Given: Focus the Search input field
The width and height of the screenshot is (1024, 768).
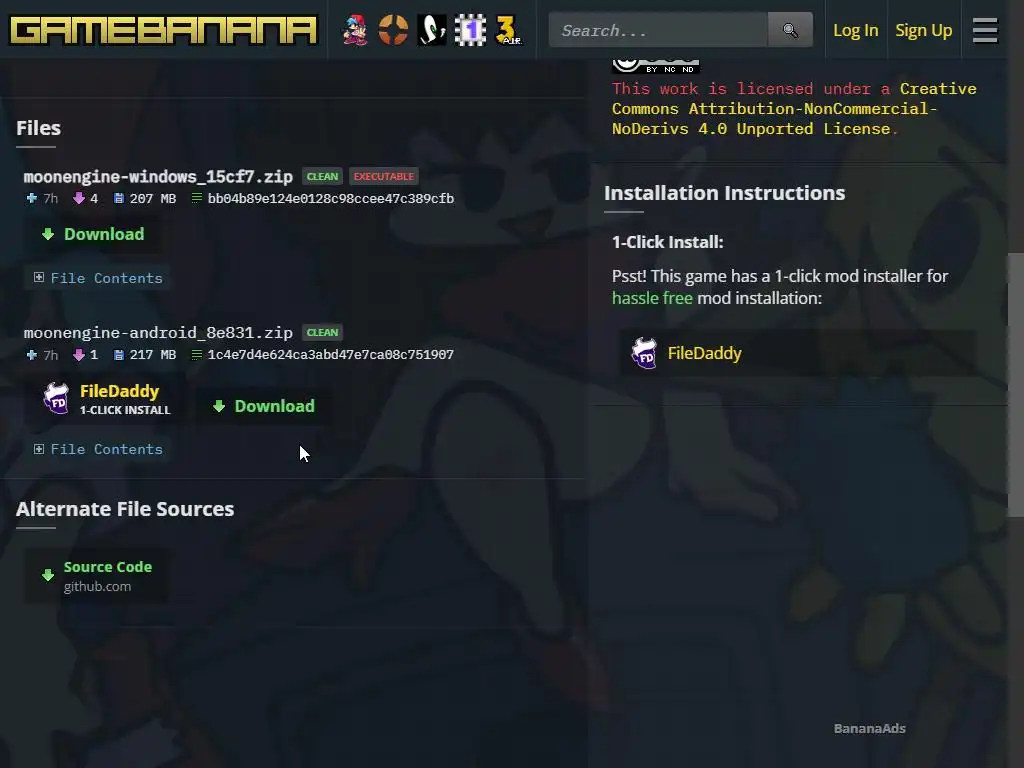Looking at the screenshot, I should [658, 30].
